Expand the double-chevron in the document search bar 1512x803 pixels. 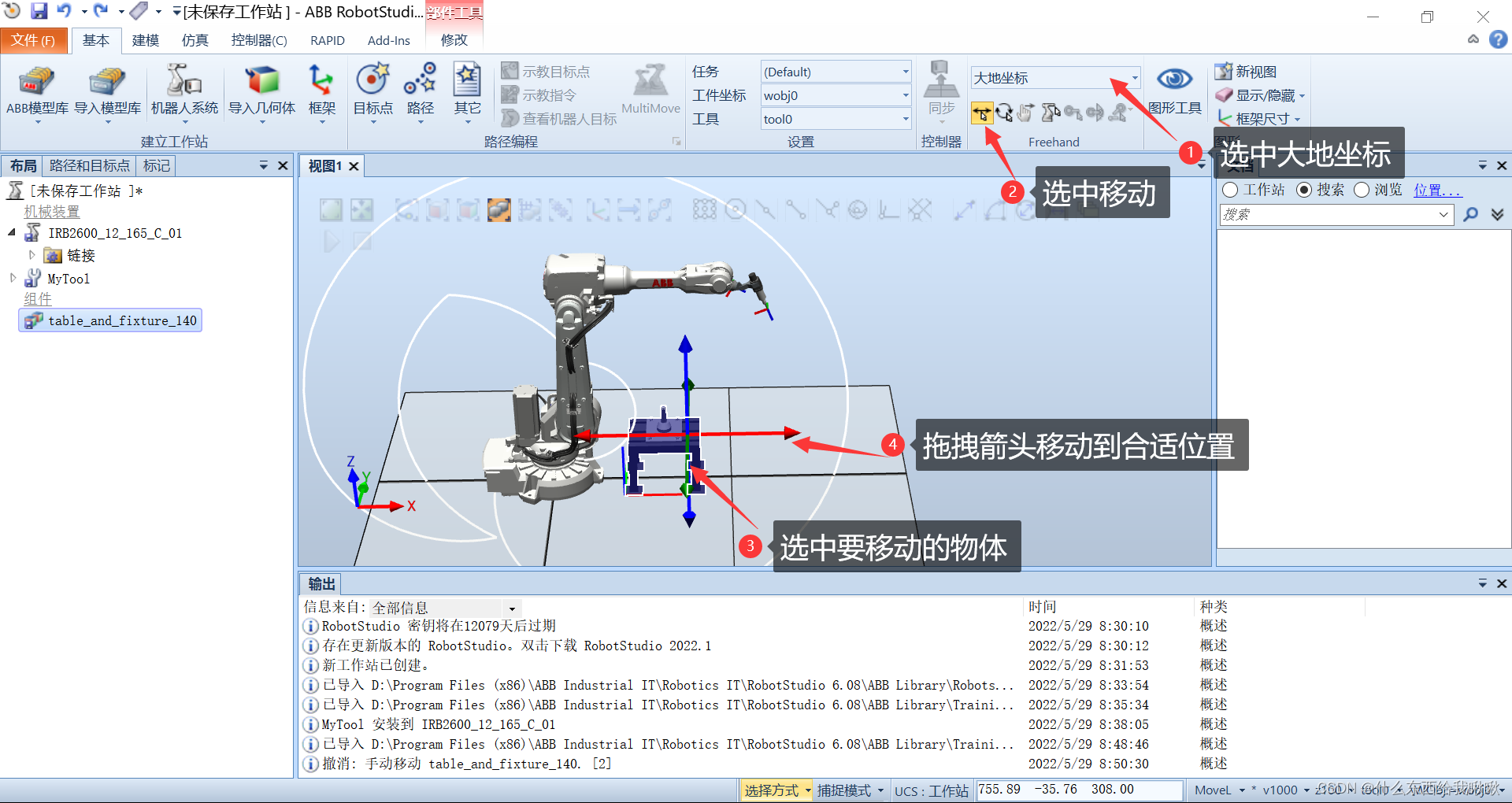(x=1497, y=214)
